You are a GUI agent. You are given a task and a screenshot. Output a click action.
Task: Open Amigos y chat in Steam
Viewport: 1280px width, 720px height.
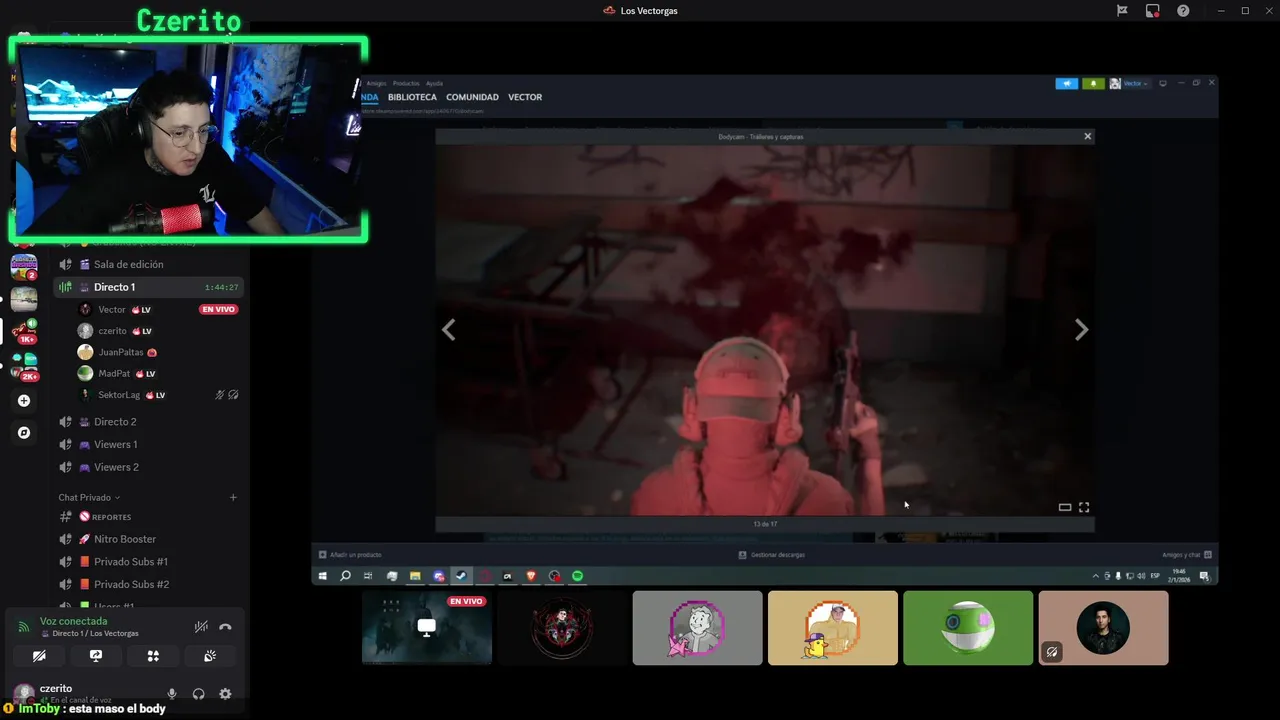tap(1187, 555)
